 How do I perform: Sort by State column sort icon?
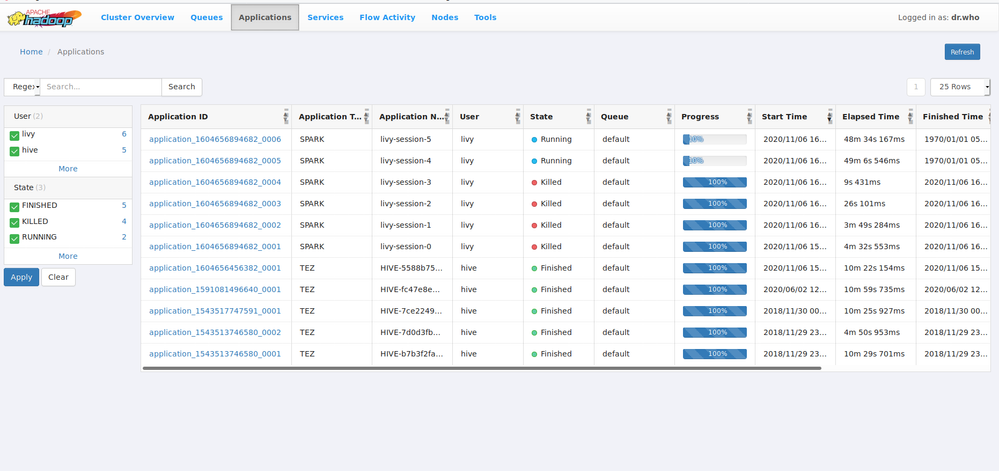point(588,117)
